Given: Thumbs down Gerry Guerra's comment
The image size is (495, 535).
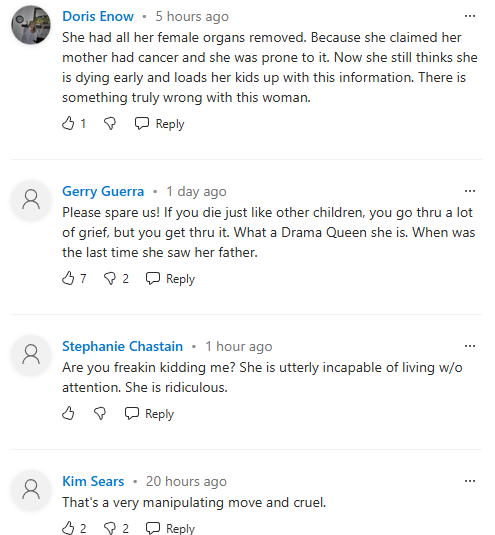Looking at the screenshot, I should click(110, 279).
